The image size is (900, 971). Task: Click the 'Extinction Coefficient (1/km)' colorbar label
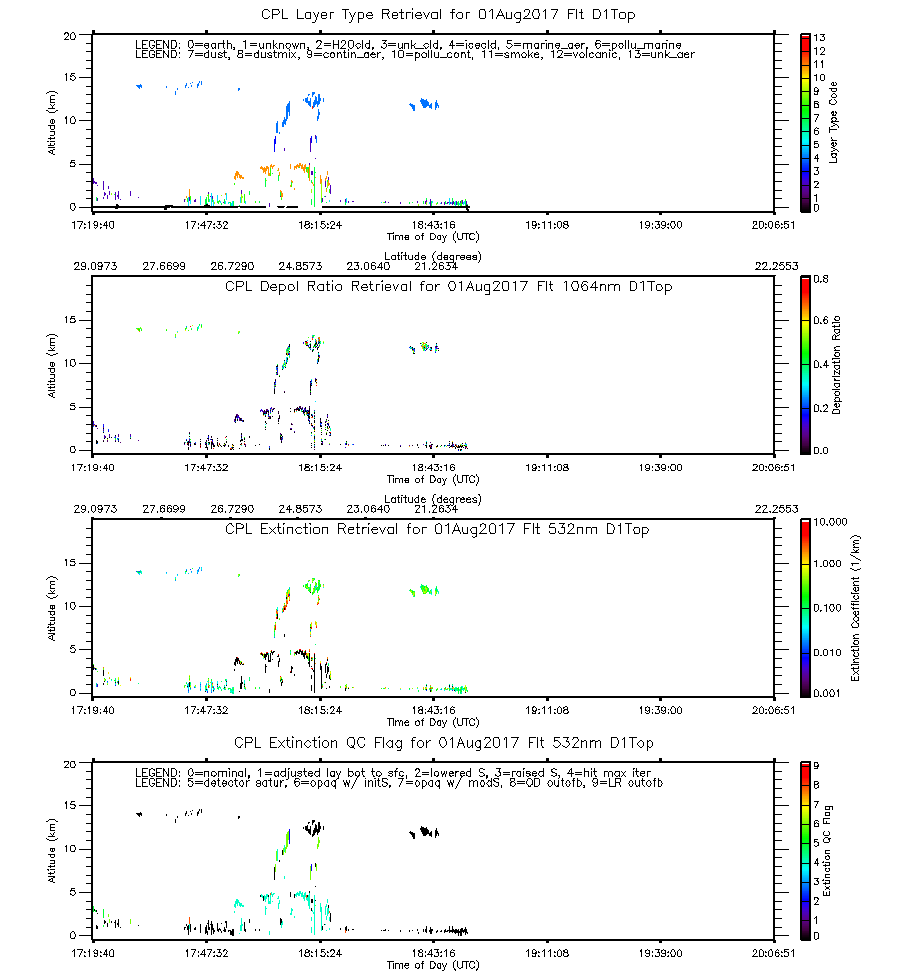[855, 608]
